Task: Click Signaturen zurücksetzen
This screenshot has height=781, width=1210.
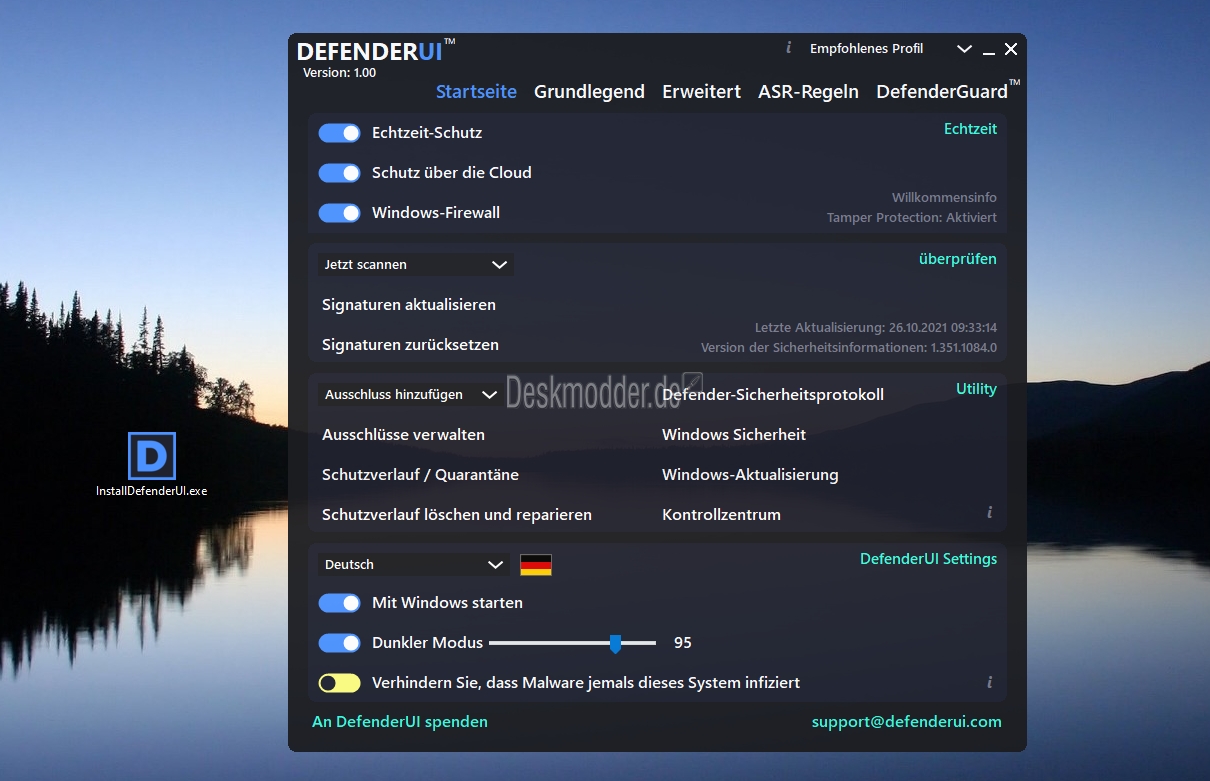Action: (x=410, y=345)
